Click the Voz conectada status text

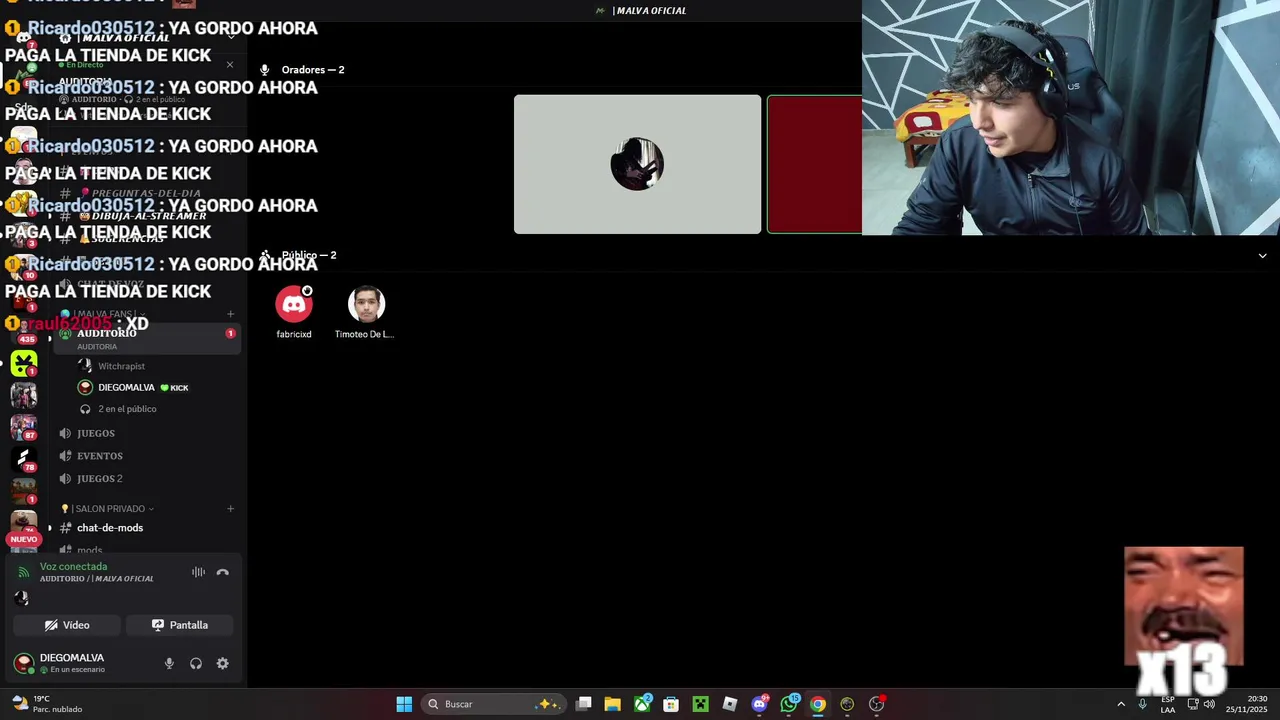pos(73,566)
